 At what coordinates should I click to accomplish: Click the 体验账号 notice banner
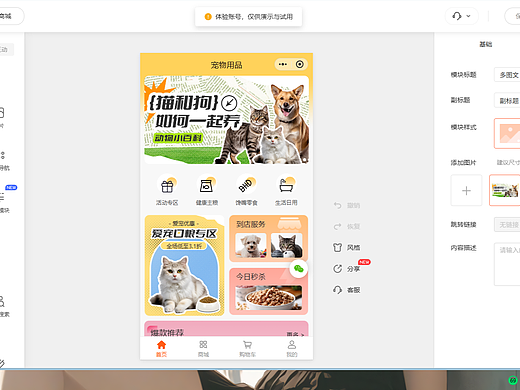249,17
